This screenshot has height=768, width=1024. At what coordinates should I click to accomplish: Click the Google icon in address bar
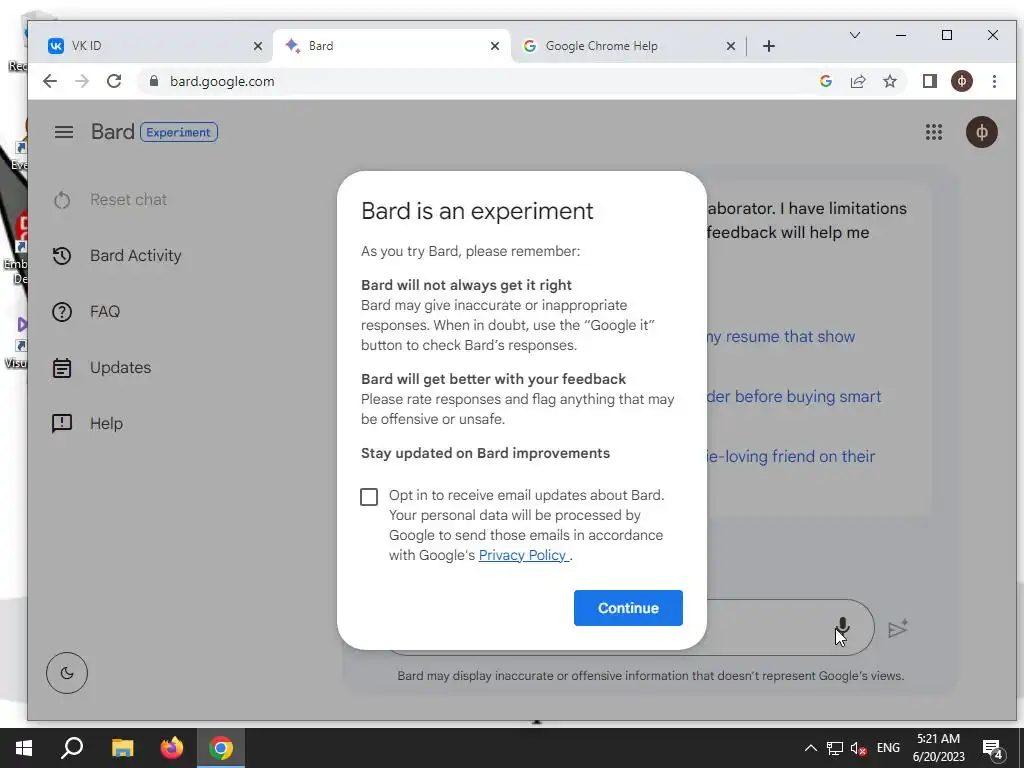click(825, 81)
